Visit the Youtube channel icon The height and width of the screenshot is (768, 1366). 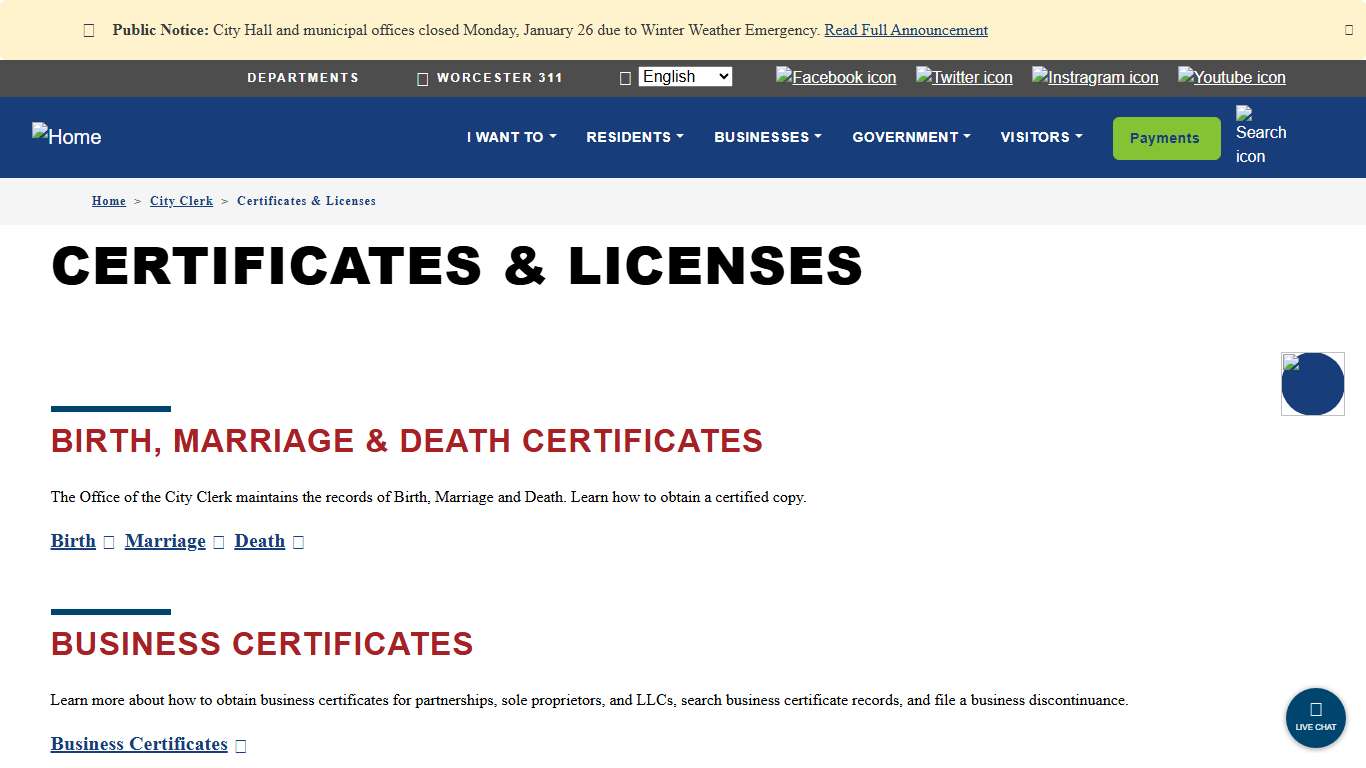click(1231, 77)
